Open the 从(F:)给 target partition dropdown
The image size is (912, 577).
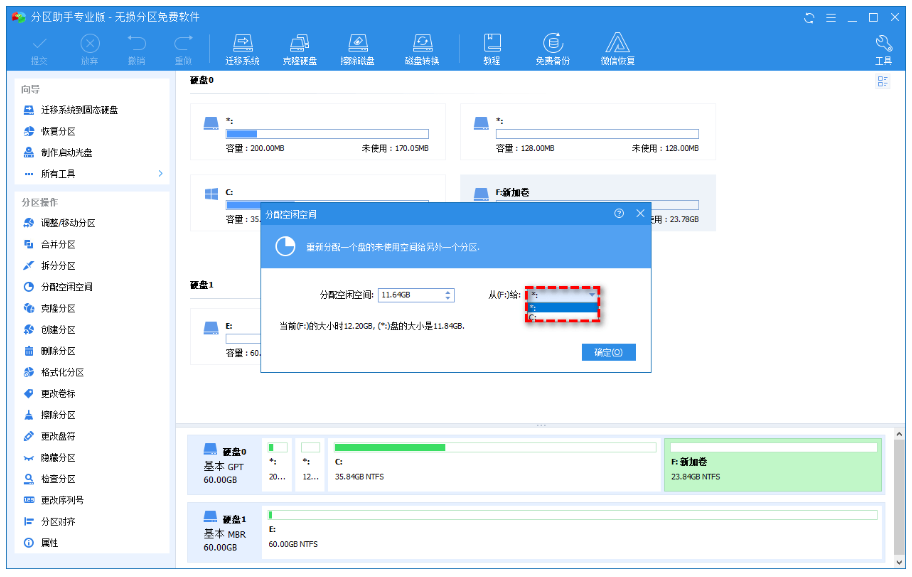pyautogui.click(x=562, y=295)
